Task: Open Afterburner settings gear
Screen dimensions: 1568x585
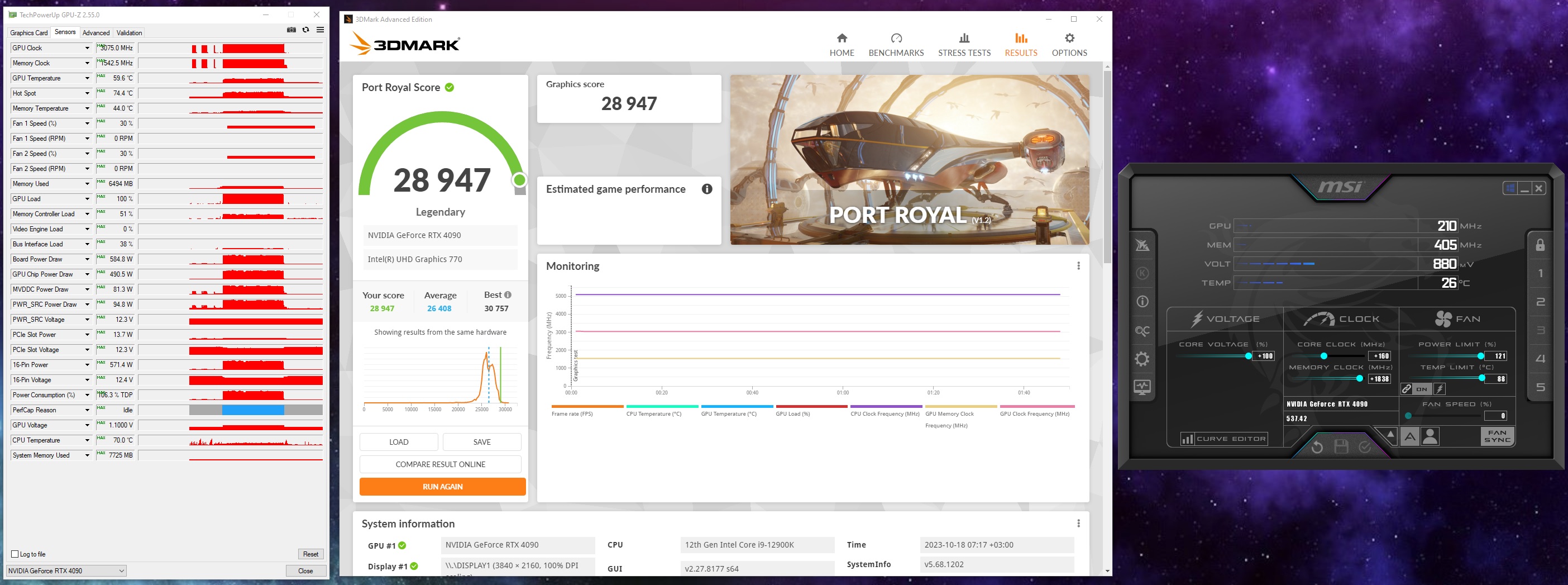Action: tap(1142, 359)
